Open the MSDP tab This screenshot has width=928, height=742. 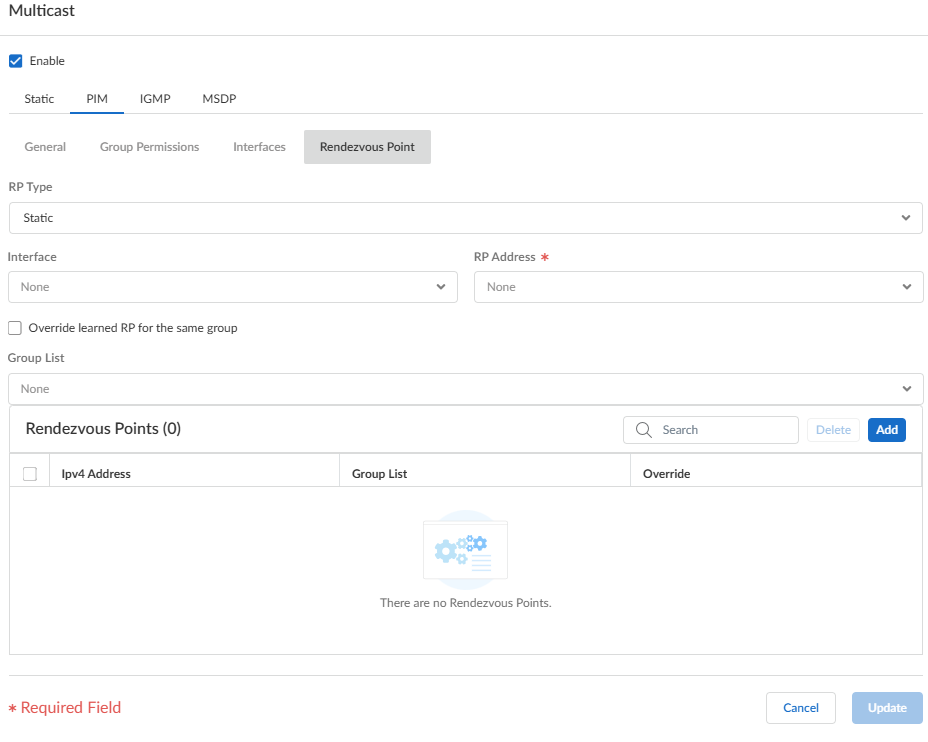click(x=219, y=99)
